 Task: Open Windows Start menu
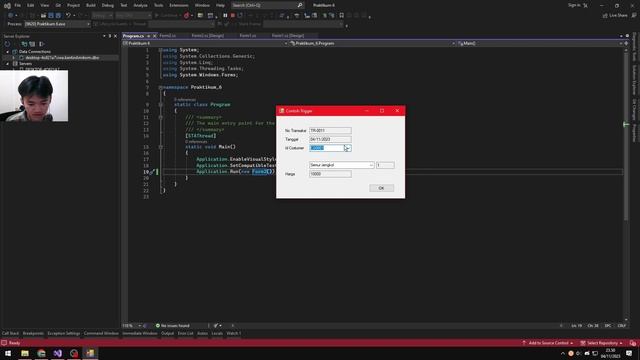pyautogui.click(x=8, y=353)
